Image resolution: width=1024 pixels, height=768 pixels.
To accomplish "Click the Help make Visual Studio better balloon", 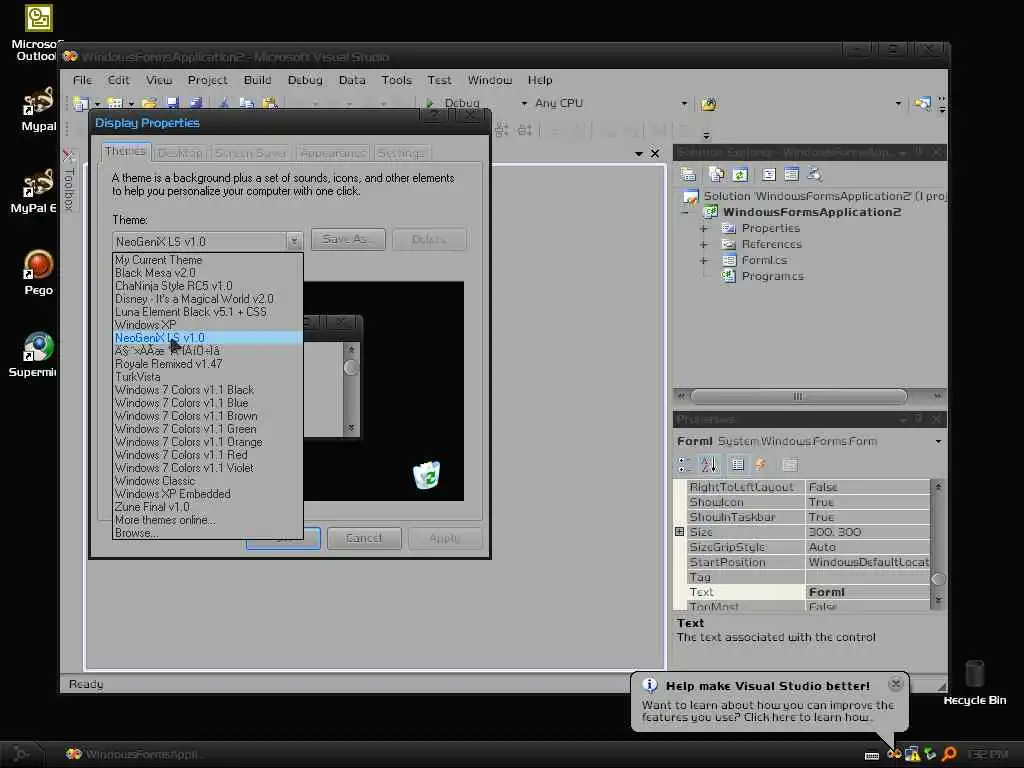I will (769, 701).
